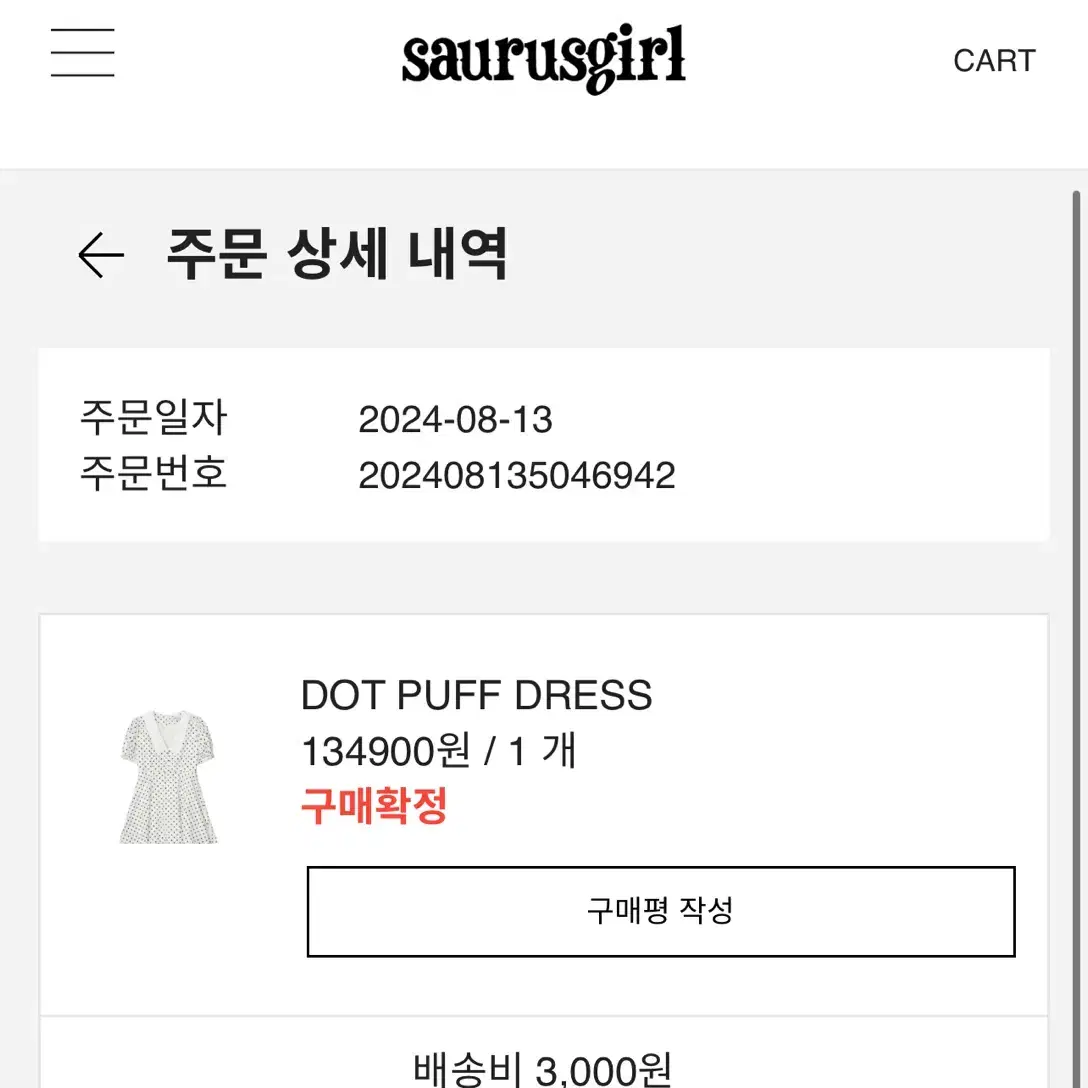Click the 주문일자 label

pos(153,418)
